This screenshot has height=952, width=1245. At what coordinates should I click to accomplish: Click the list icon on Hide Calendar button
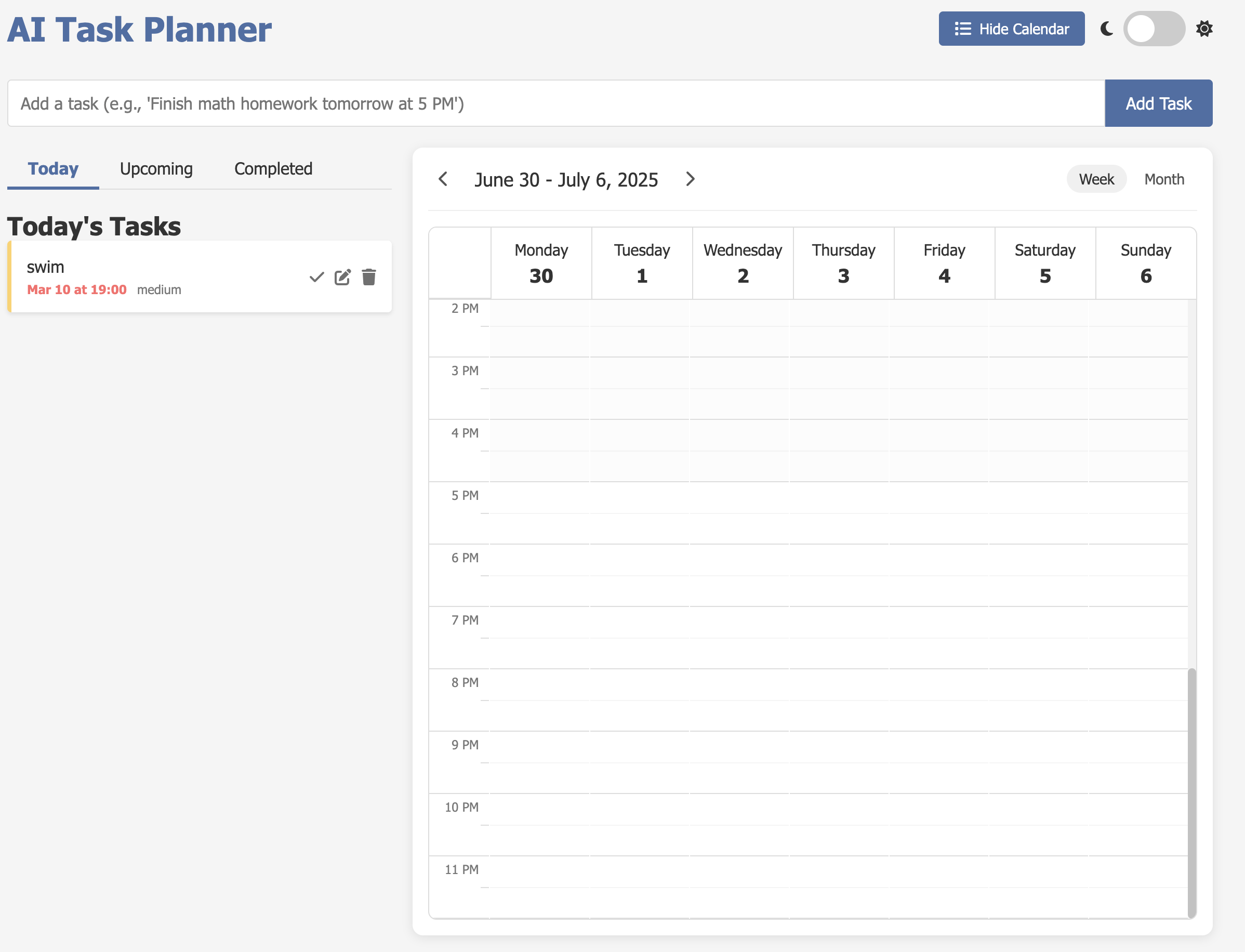click(963, 29)
